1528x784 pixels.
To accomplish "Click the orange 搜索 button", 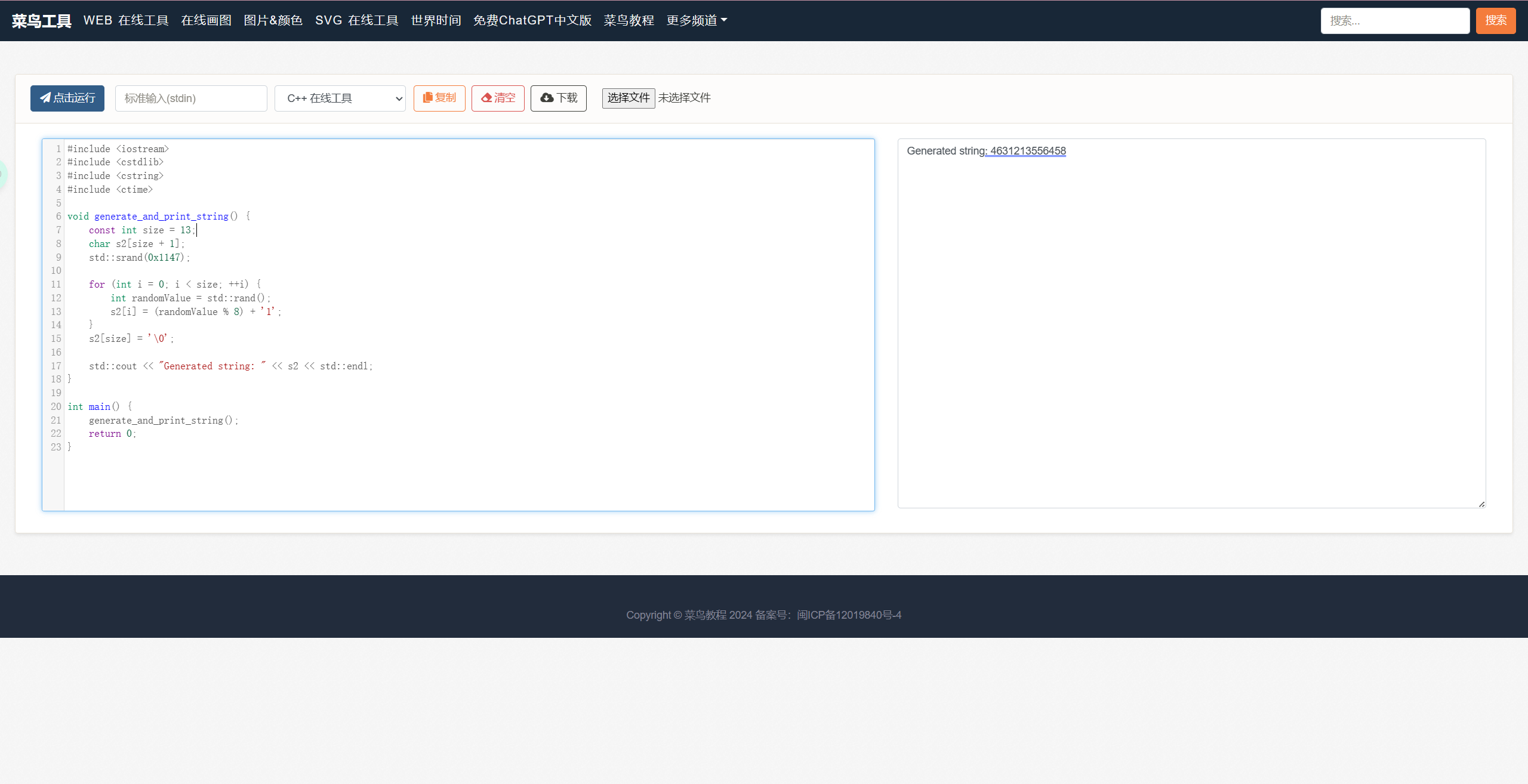I will pyautogui.click(x=1496, y=21).
